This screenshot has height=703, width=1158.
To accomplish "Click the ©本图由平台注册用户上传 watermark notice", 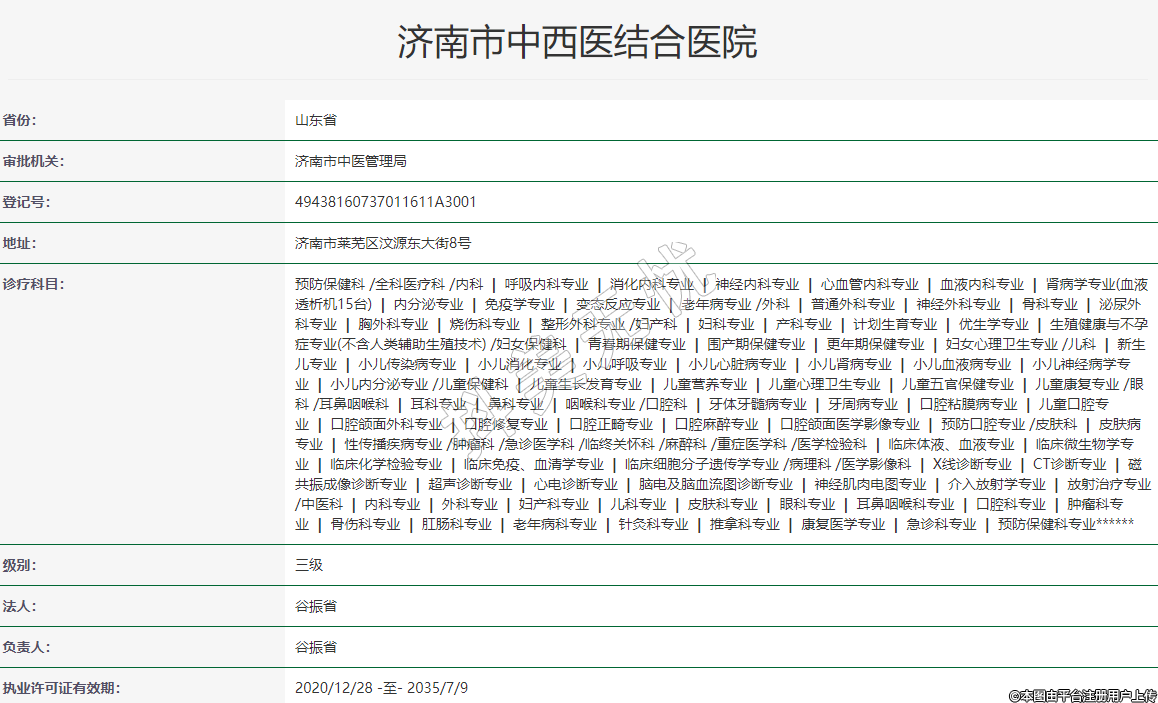I will (1081, 695).
